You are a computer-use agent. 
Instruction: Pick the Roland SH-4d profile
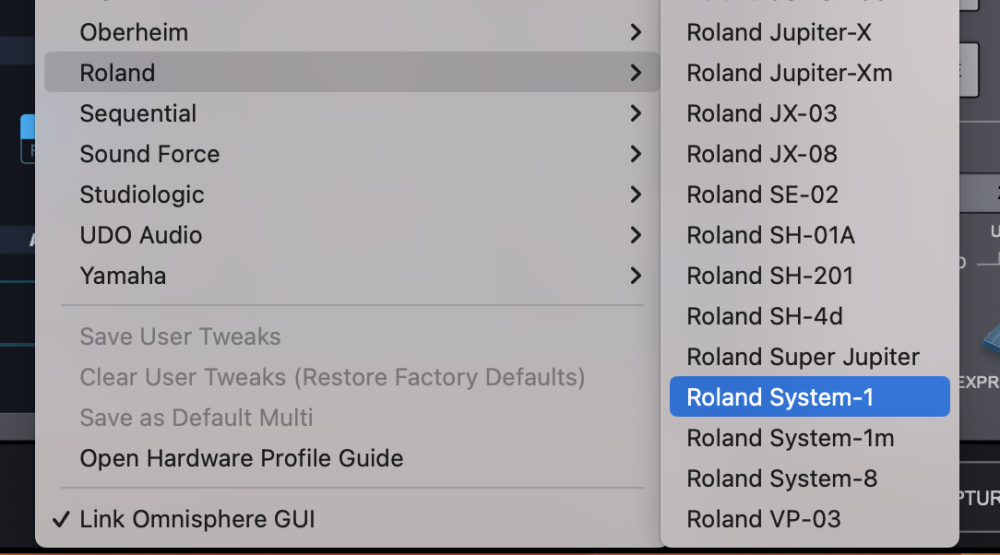(764, 317)
